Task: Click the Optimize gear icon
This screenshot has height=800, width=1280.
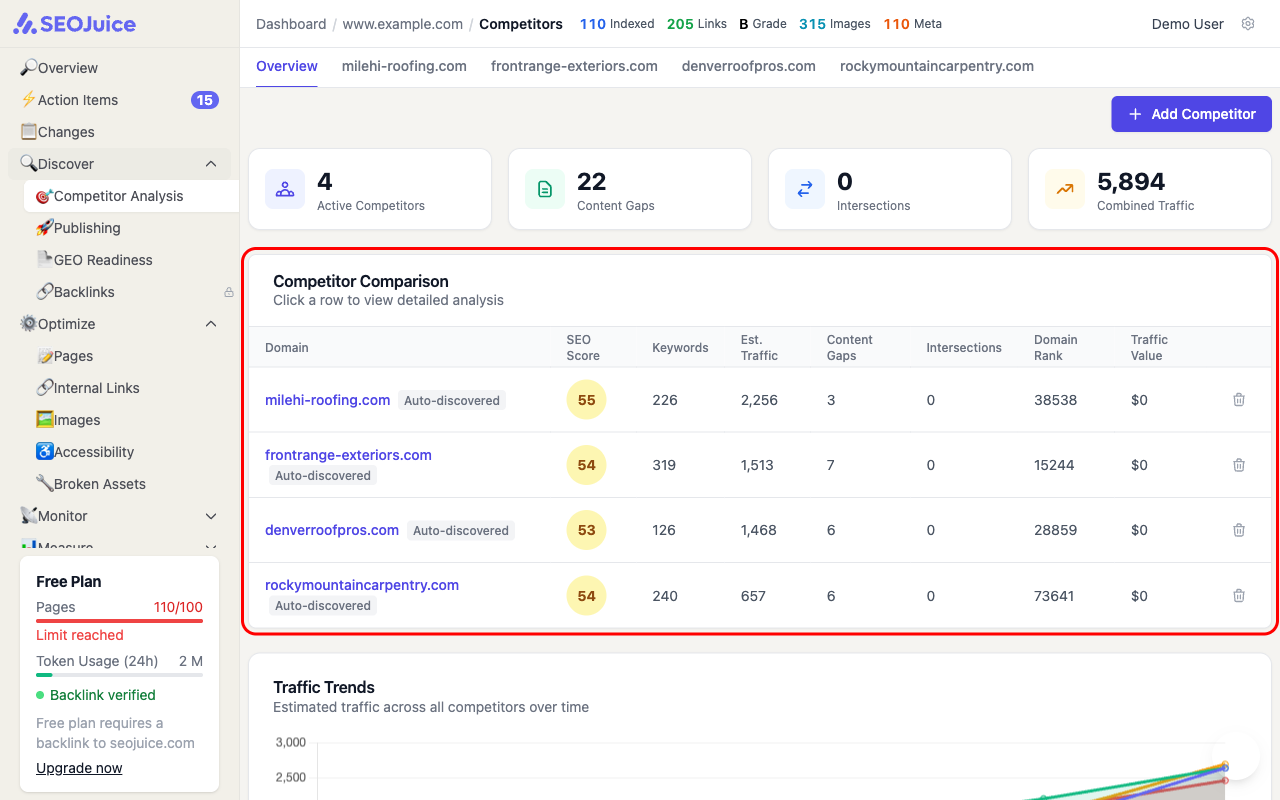Action: click(x=29, y=324)
